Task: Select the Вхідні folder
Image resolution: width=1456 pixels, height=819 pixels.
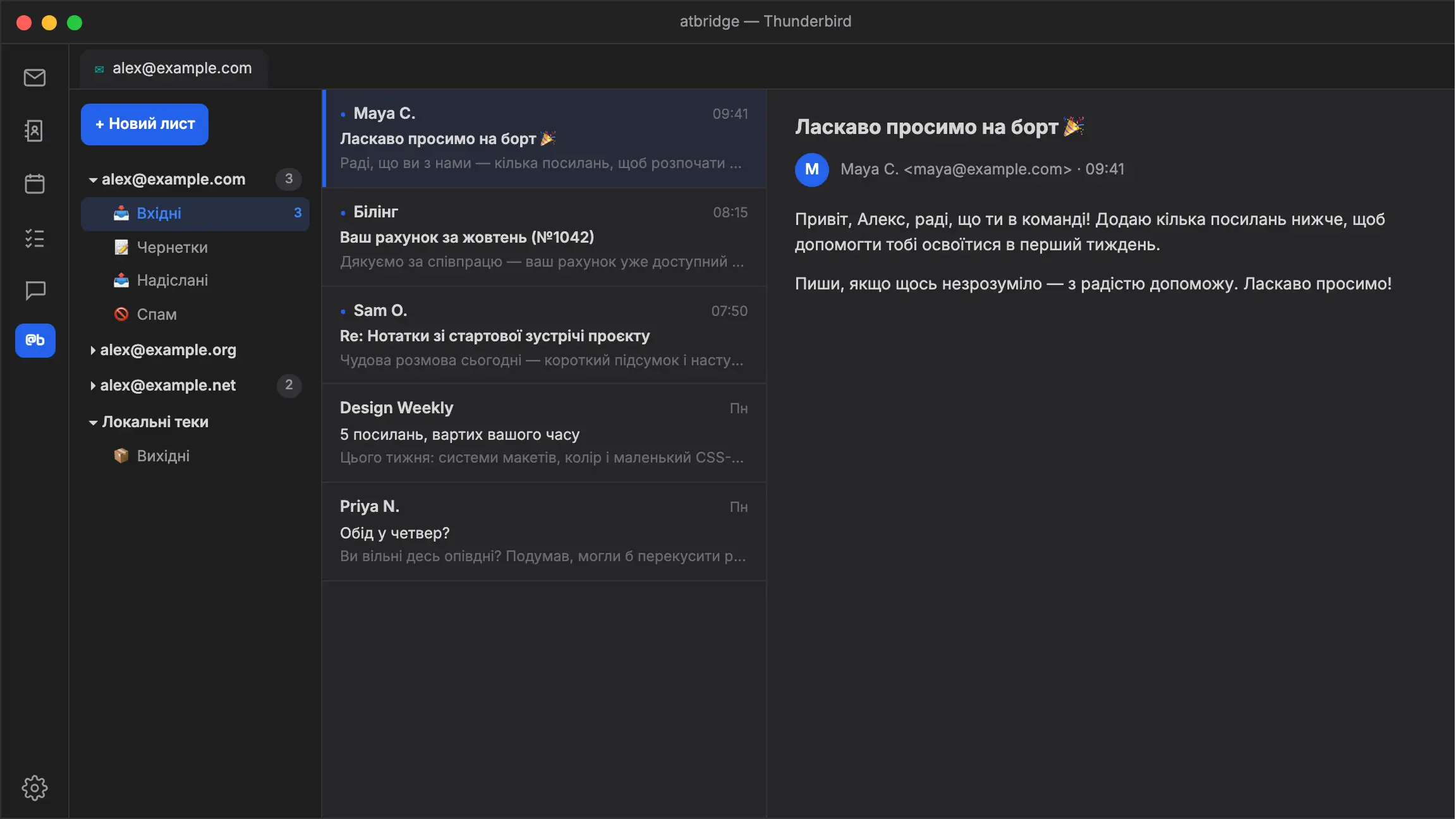Action: pos(195,214)
